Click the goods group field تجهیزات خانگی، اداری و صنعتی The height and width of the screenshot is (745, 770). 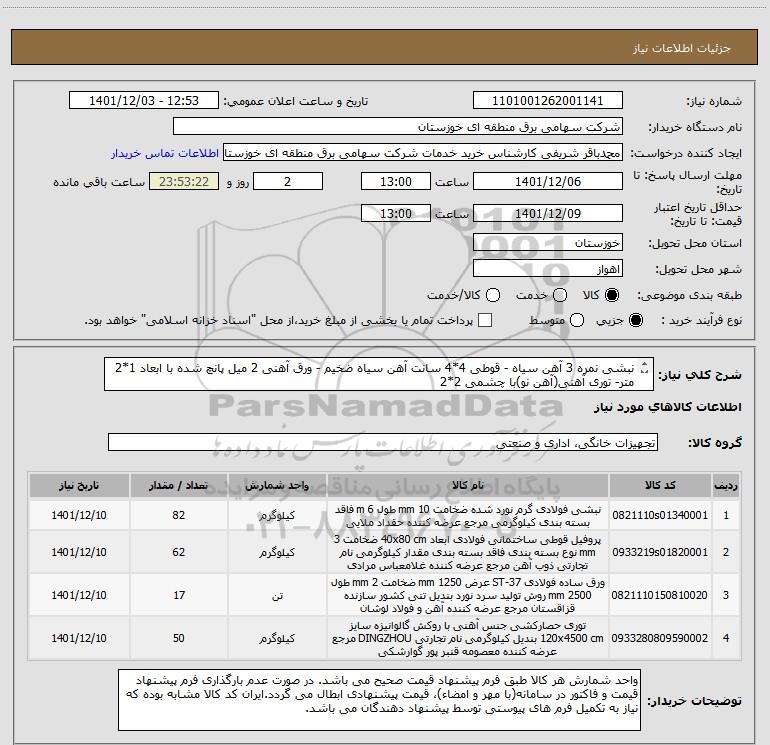coord(383,442)
